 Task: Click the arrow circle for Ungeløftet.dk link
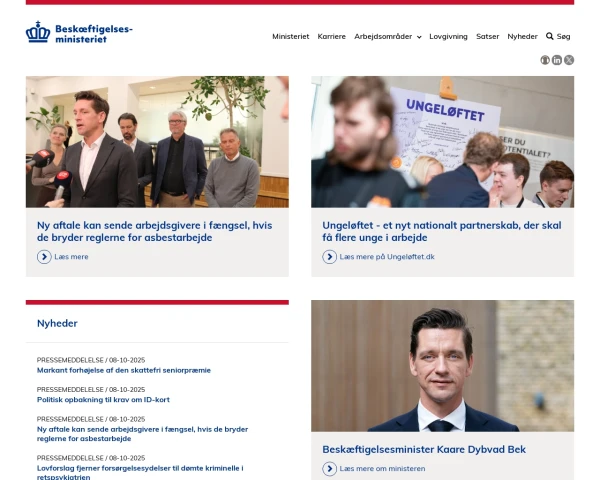(x=329, y=257)
